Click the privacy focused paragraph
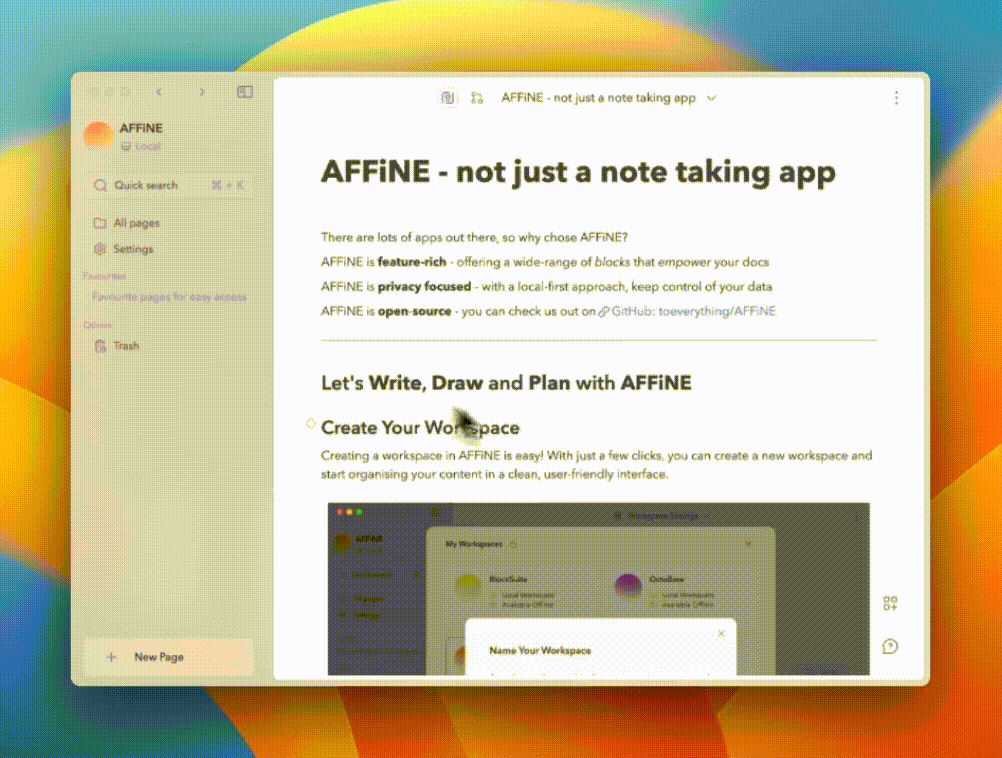This screenshot has height=758, width=1002. (546, 286)
